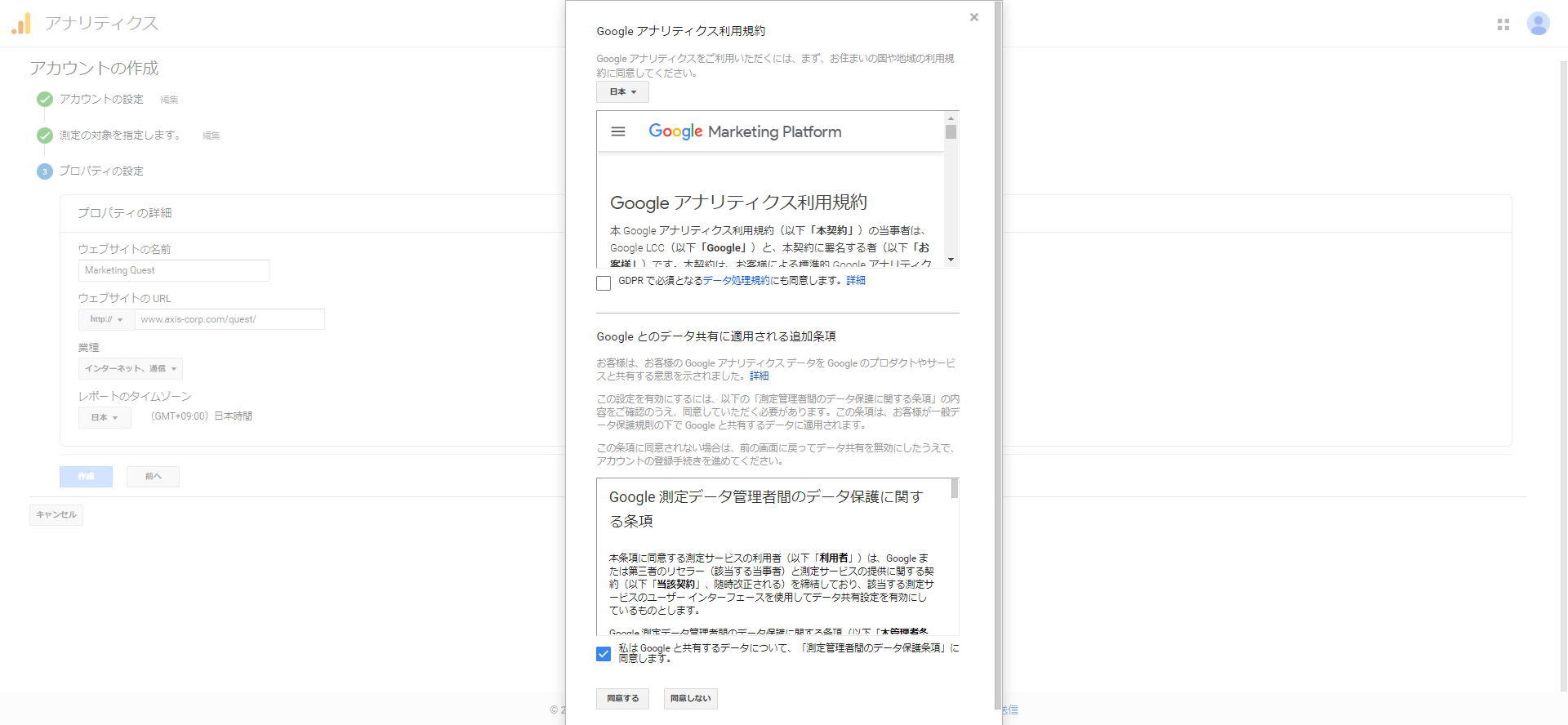Click the プロパティの詳細 section heading

[x=124, y=213]
